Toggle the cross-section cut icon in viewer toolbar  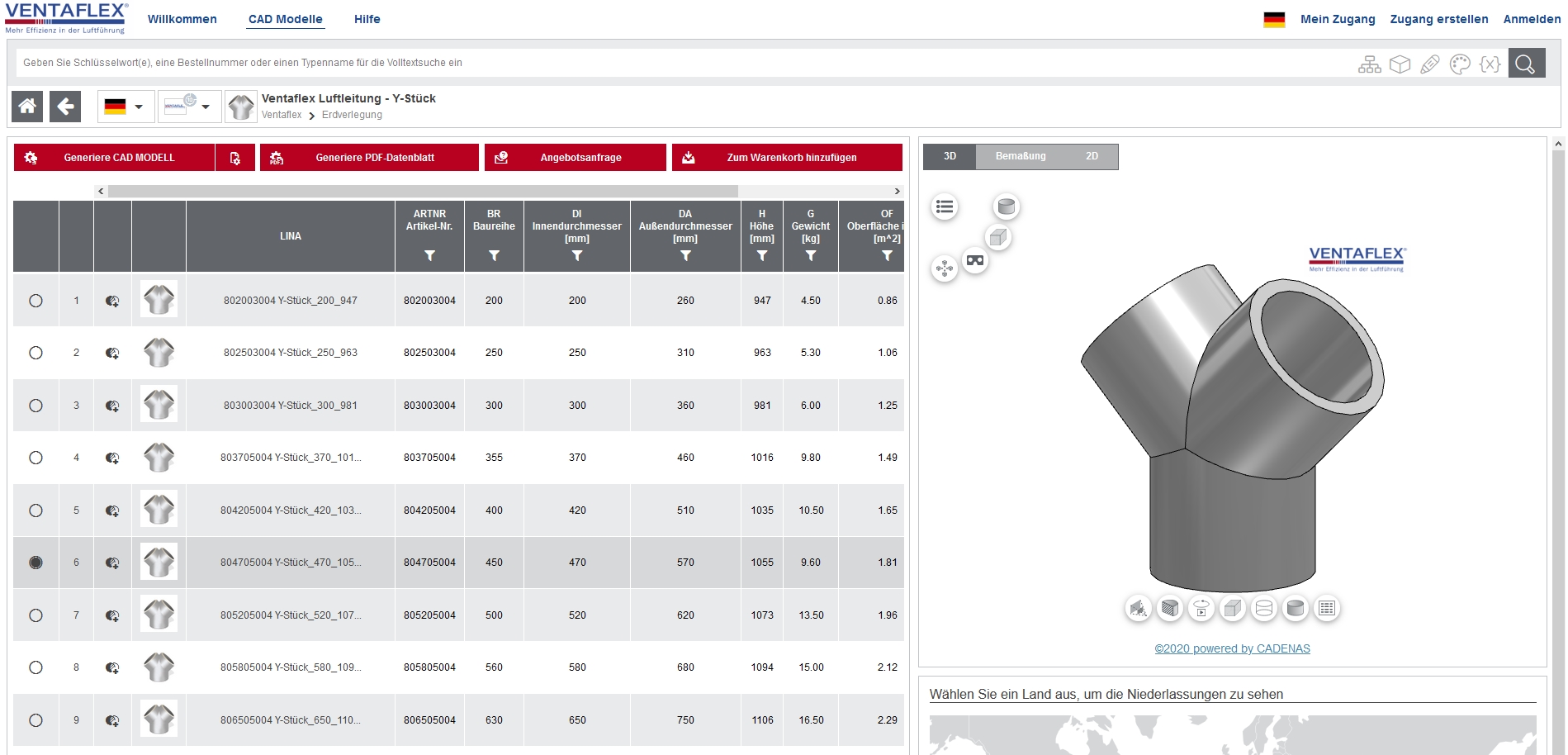point(1170,609)
